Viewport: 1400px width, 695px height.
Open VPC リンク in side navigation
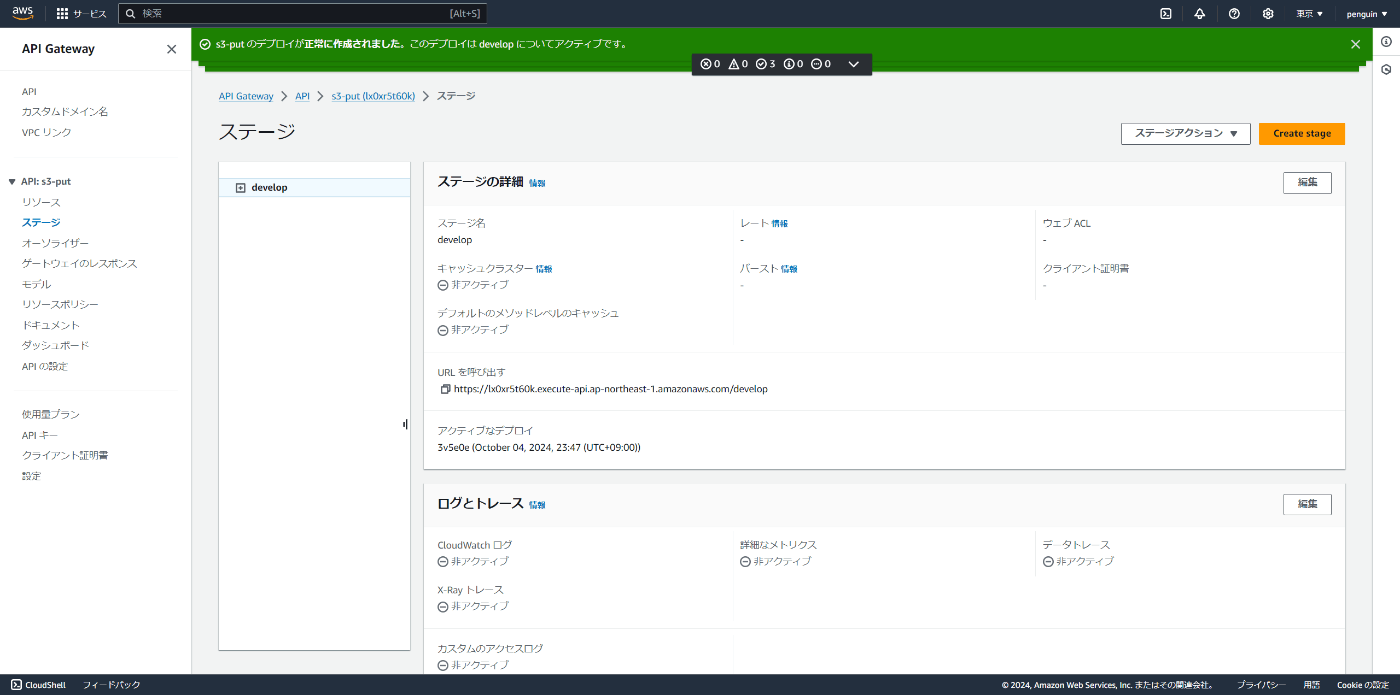coord(47,133)
